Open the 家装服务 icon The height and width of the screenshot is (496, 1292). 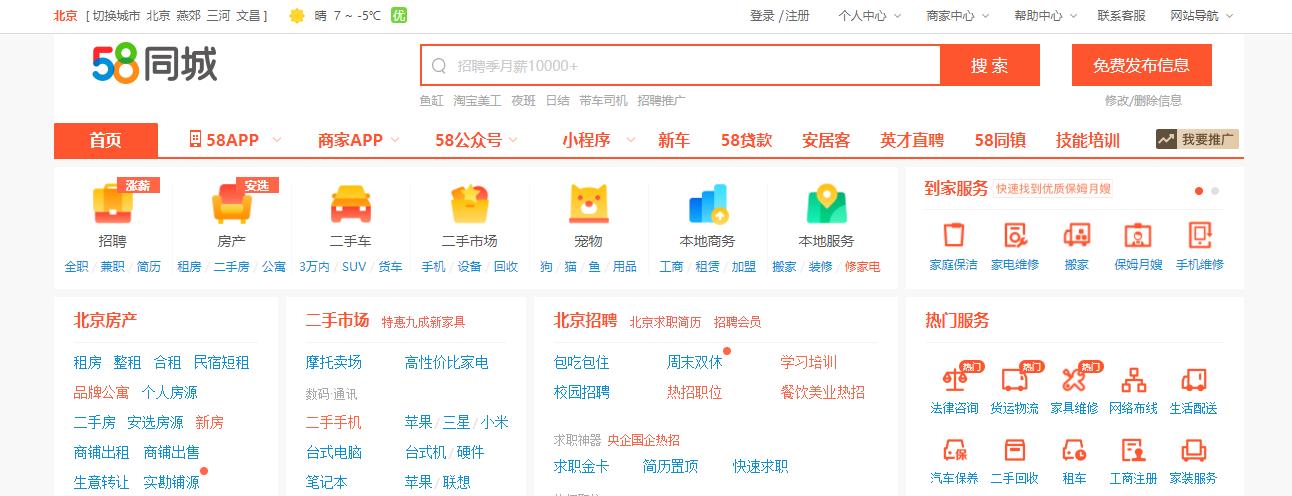tap(1193, 450)
